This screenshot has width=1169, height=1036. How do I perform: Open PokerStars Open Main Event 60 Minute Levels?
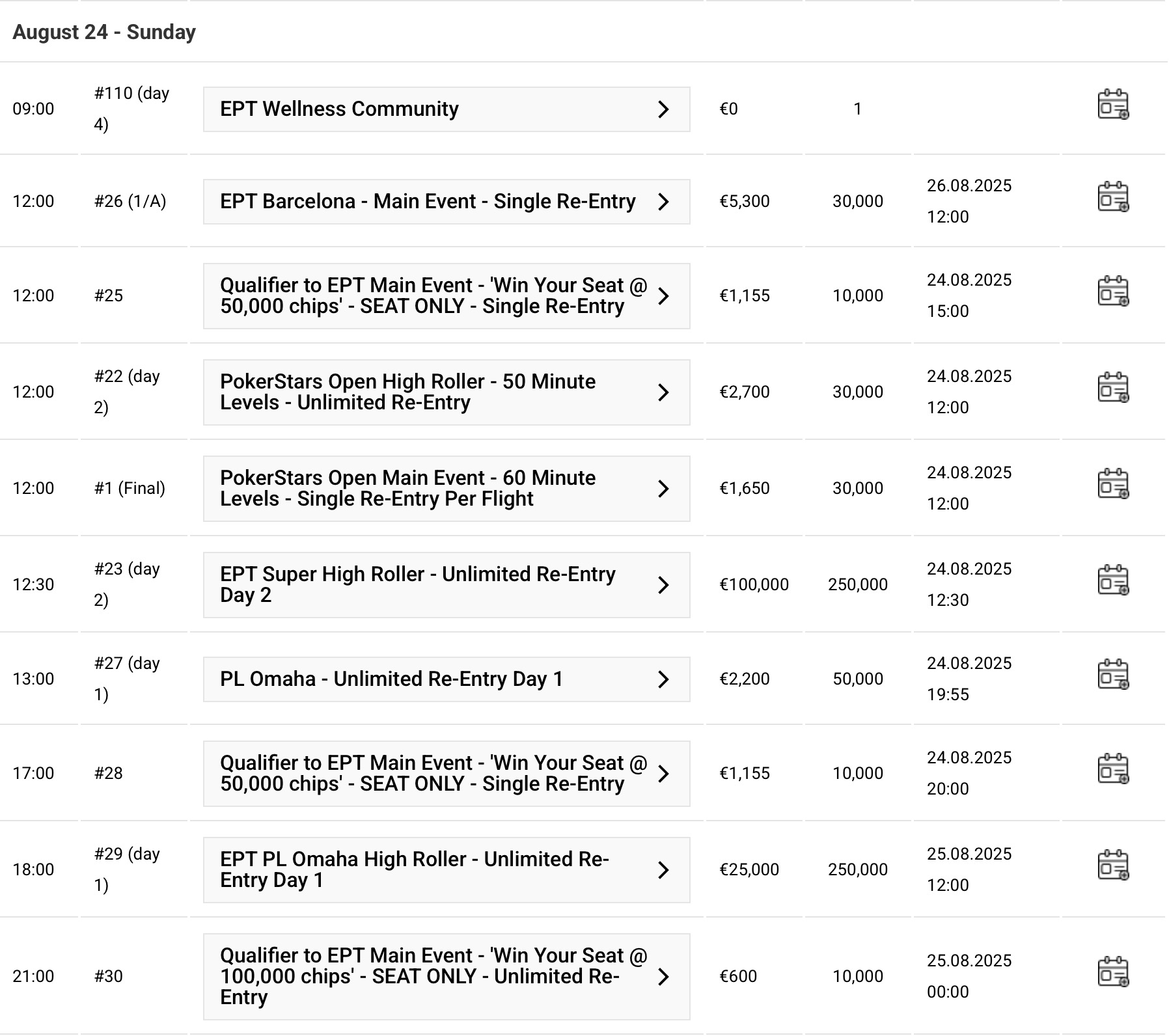click(407, 489)
